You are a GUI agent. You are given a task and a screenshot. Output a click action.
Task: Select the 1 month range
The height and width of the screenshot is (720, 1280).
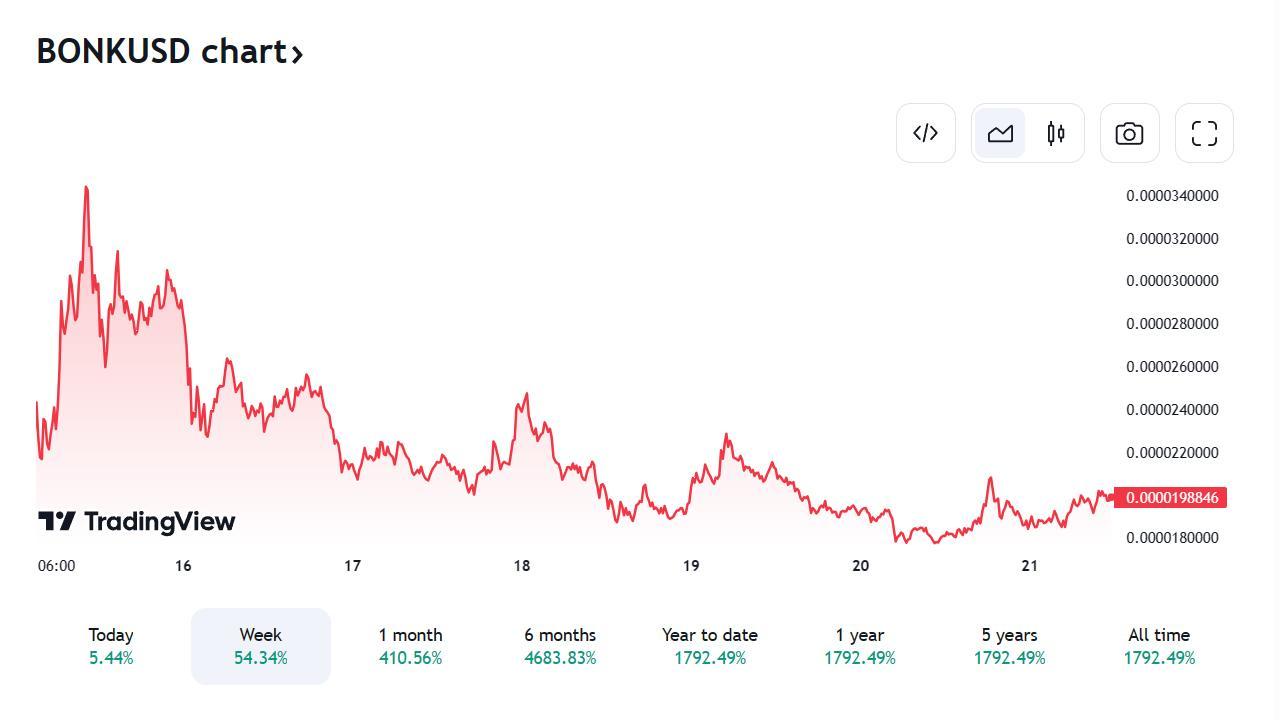pyautogui.click(x=410, y=646)
